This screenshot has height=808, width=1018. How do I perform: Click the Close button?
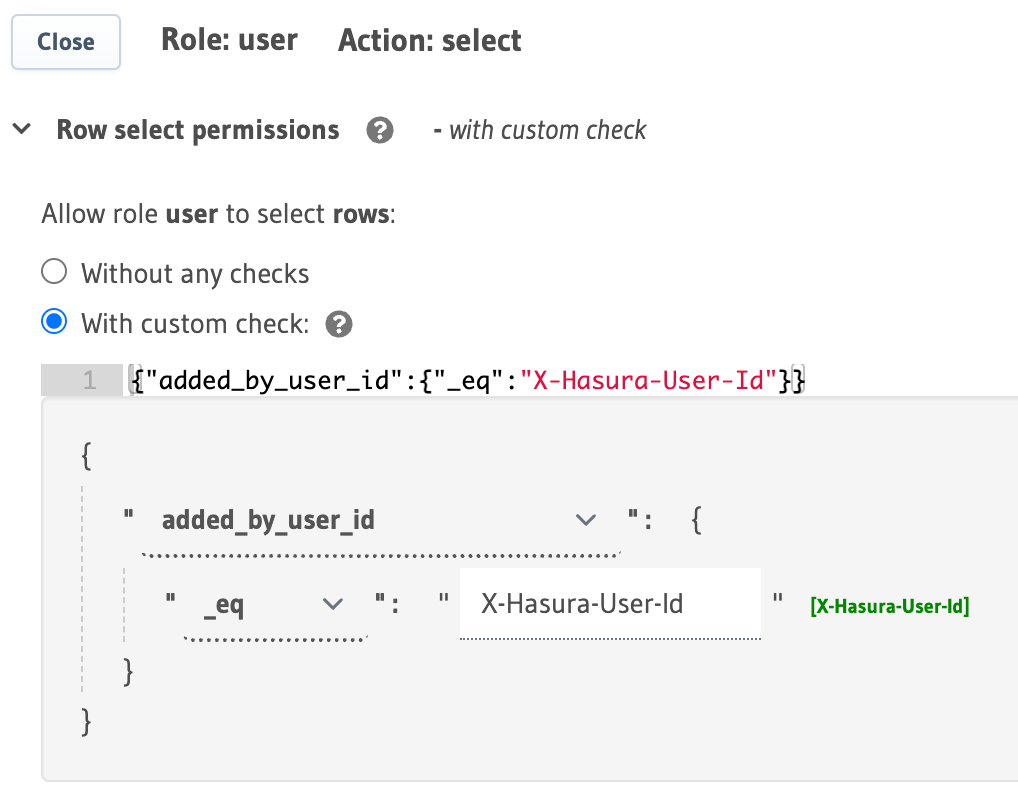pos(65,42)
